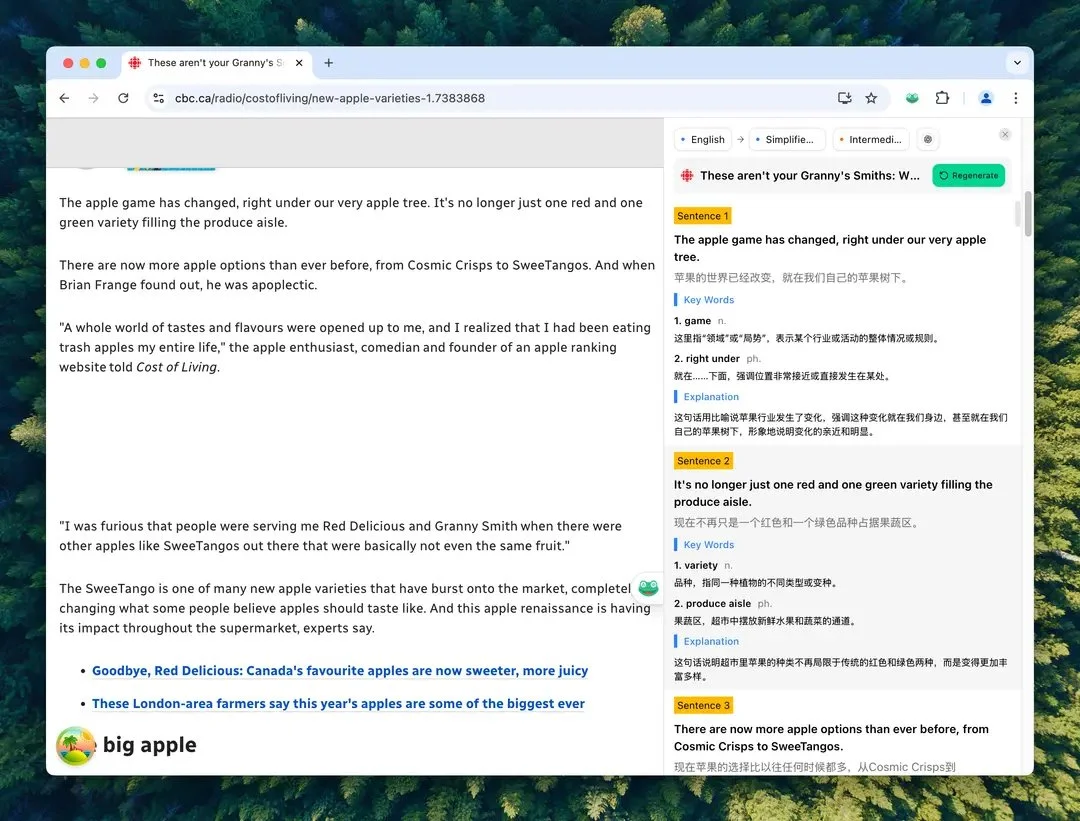
Task: Click the 'Explanation' heading under Sentence 1
Action: click(x=711, y=397)
